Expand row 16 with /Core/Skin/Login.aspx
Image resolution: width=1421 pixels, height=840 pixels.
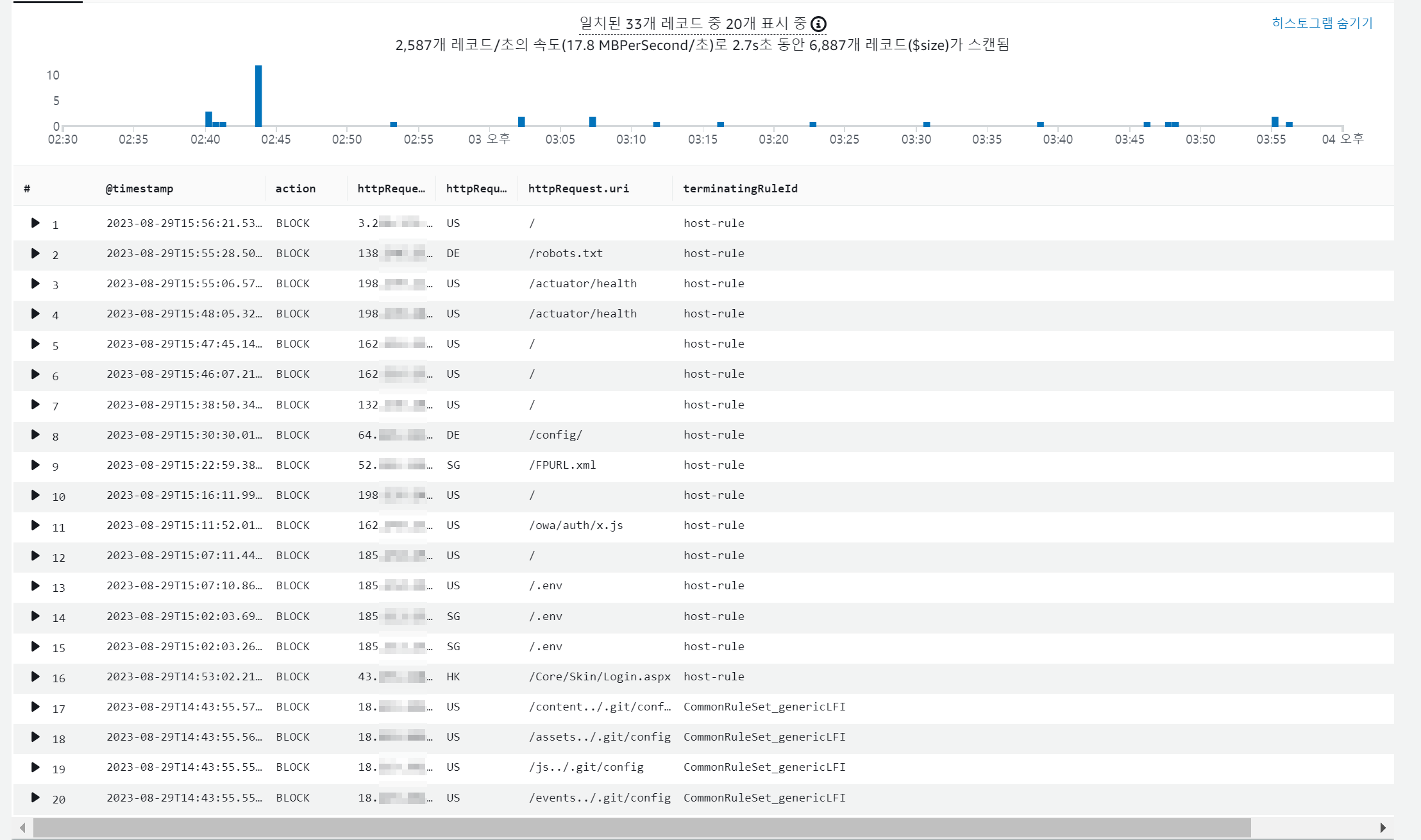click(x=35, y=676)
